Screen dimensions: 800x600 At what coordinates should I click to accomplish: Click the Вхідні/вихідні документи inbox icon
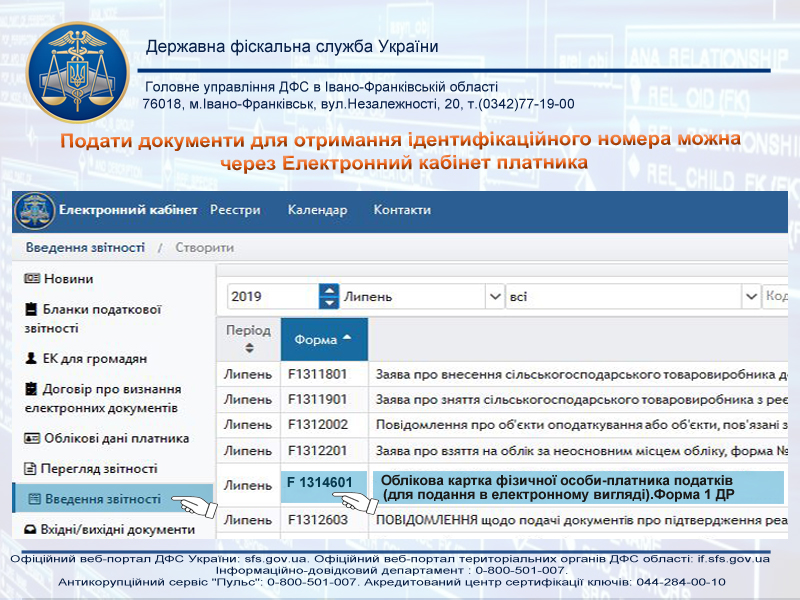[31, 530]
